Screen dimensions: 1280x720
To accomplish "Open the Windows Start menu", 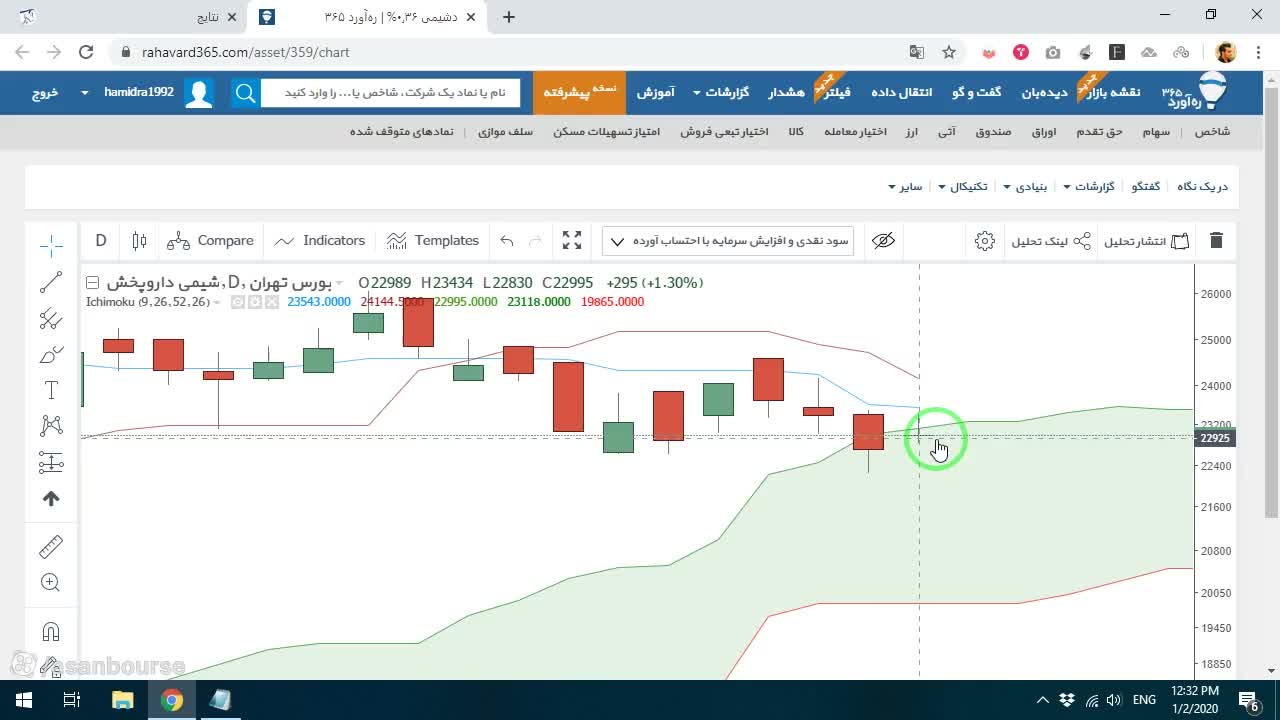I will point(23,700).
